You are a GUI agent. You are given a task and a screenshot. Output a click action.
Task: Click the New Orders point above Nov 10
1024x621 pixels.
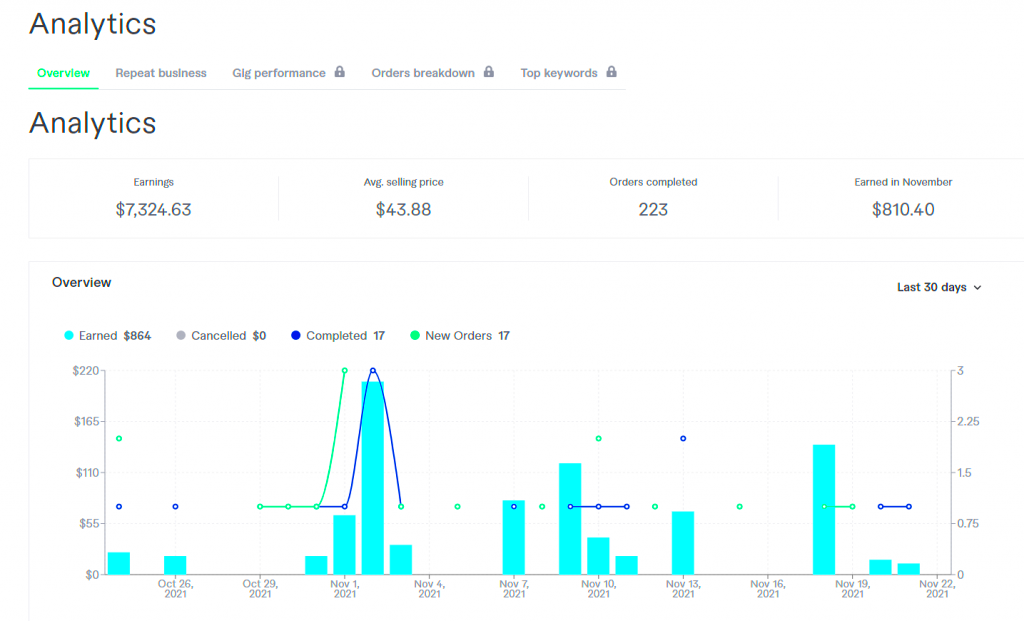(598, 439)
